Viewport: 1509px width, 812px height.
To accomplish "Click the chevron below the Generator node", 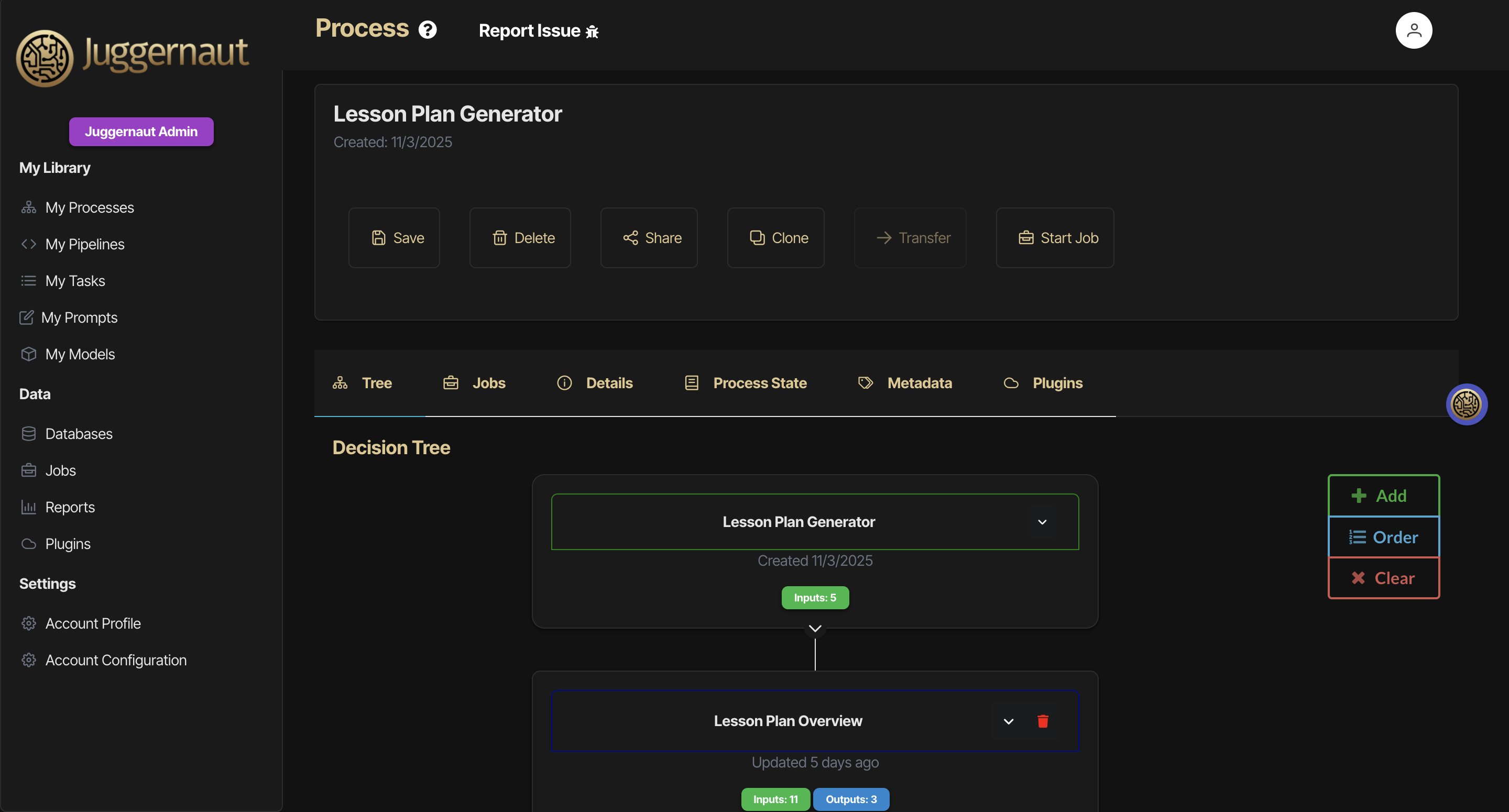I will click(x=815, y=629).
